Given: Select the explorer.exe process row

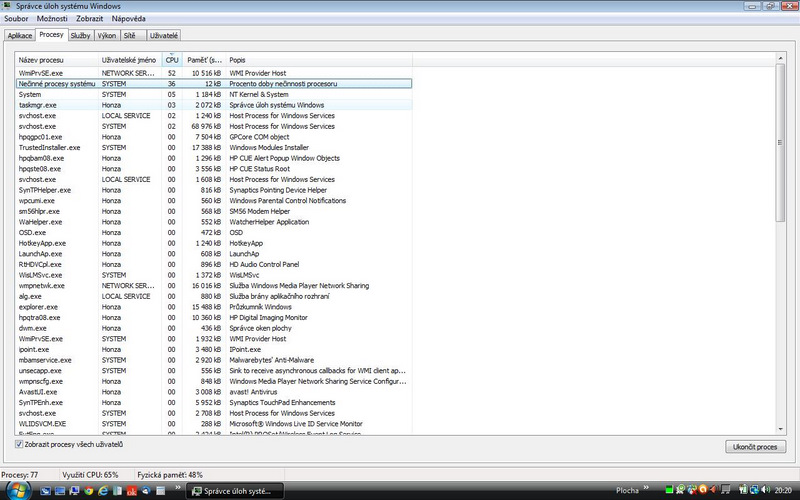Looking at the screenshot, I should coord(213,307).
